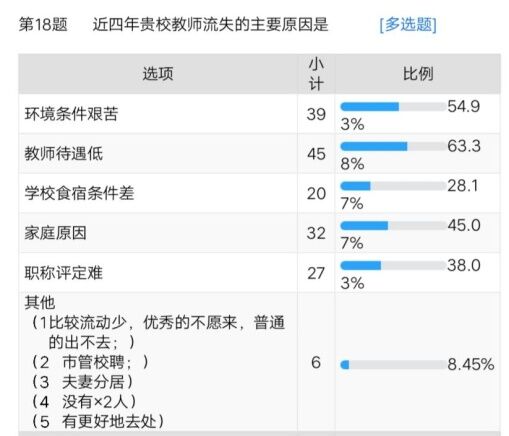This screenshot has width=509, height=436.
Task: Click the 职称评定难 option label
Action: click(64, 273)
